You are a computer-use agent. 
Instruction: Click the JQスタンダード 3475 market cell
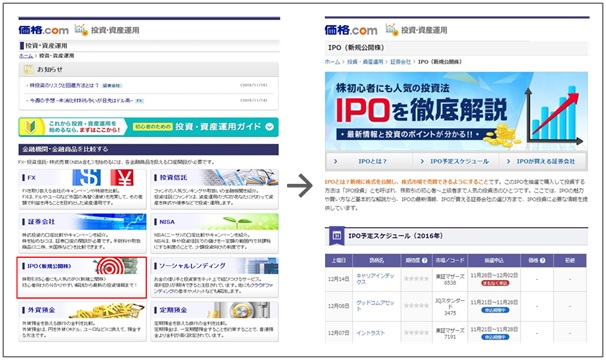point(450,306)
